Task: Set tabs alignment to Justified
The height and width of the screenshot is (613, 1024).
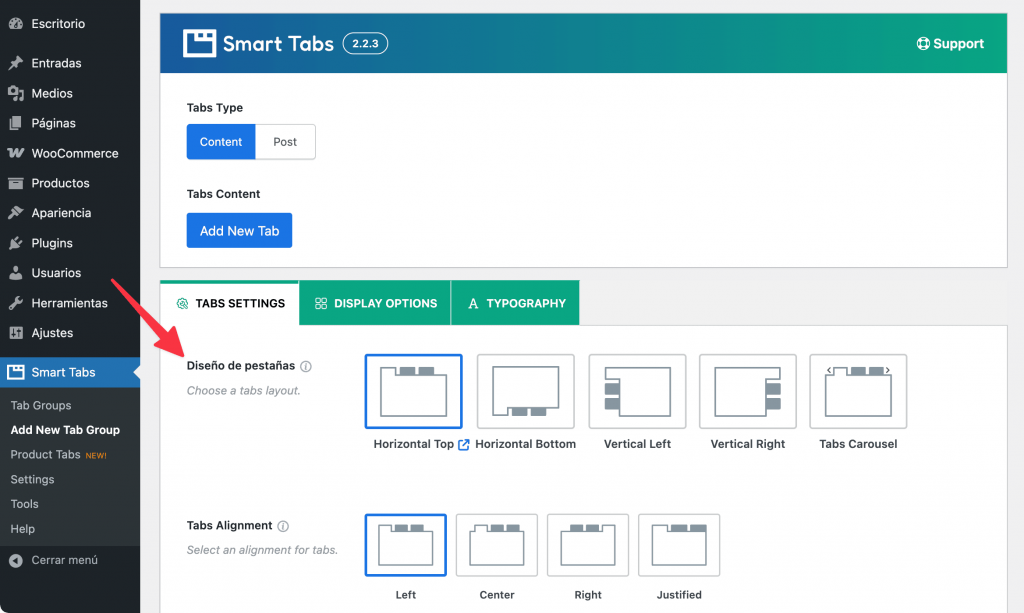Action: (x=679, y=545)
